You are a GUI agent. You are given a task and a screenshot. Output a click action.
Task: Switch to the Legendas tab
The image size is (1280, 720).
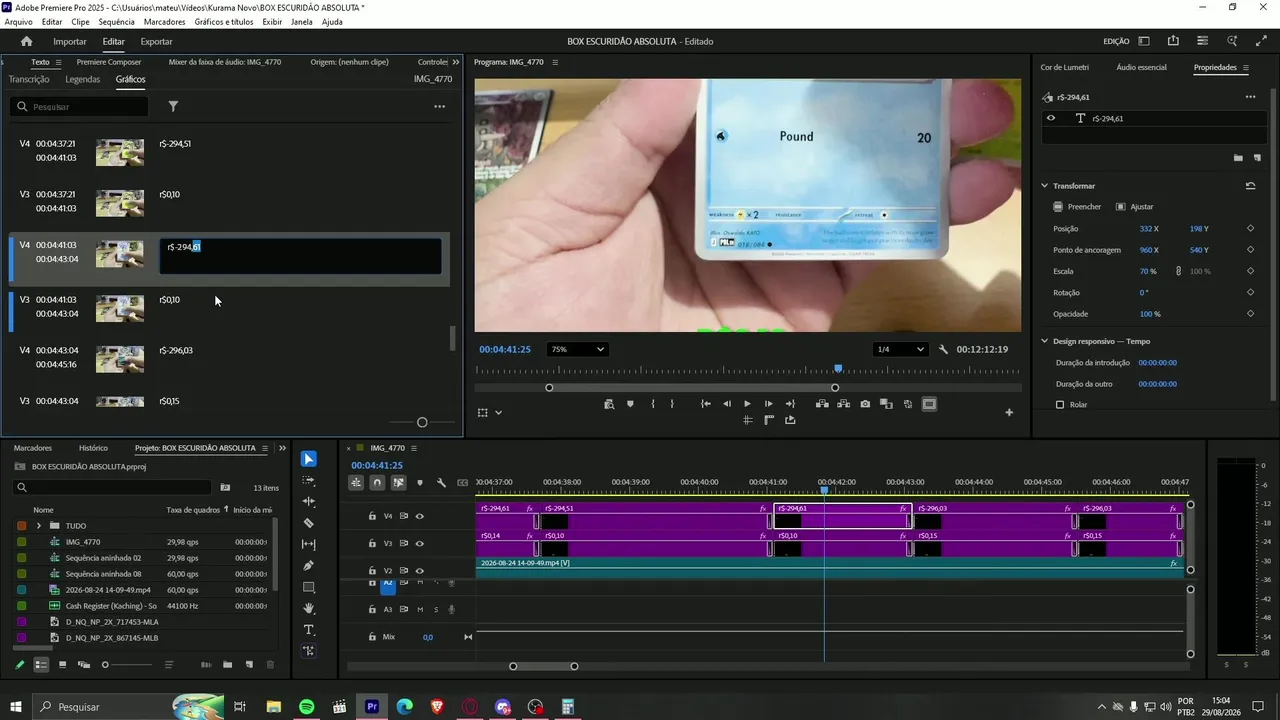[x=82, y=79]
